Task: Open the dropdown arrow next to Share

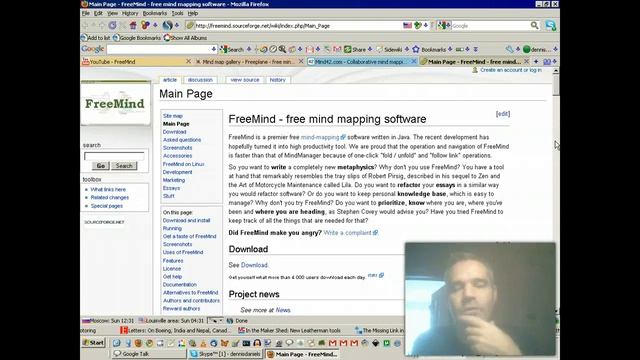Action: 370,49
